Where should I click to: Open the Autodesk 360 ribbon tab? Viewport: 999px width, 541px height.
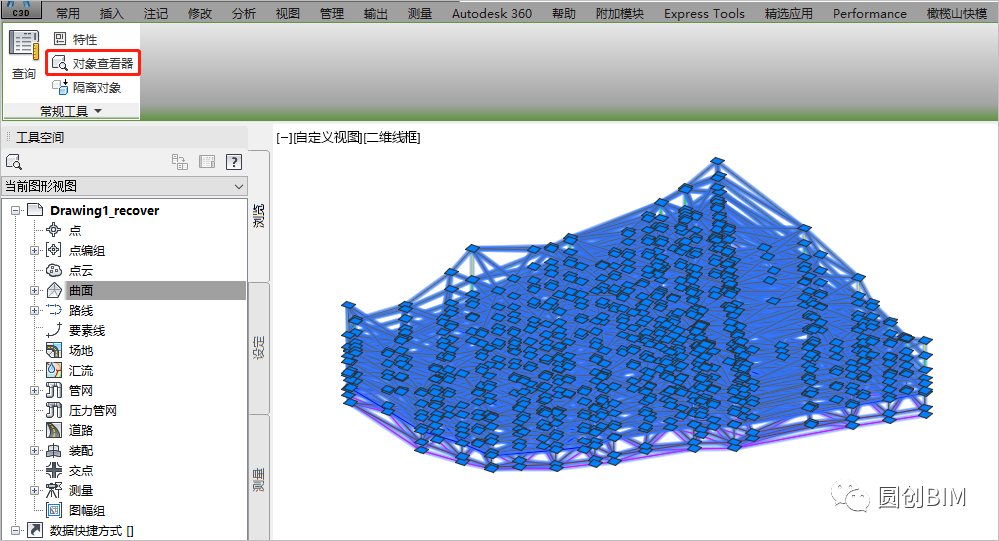[492, 13]
